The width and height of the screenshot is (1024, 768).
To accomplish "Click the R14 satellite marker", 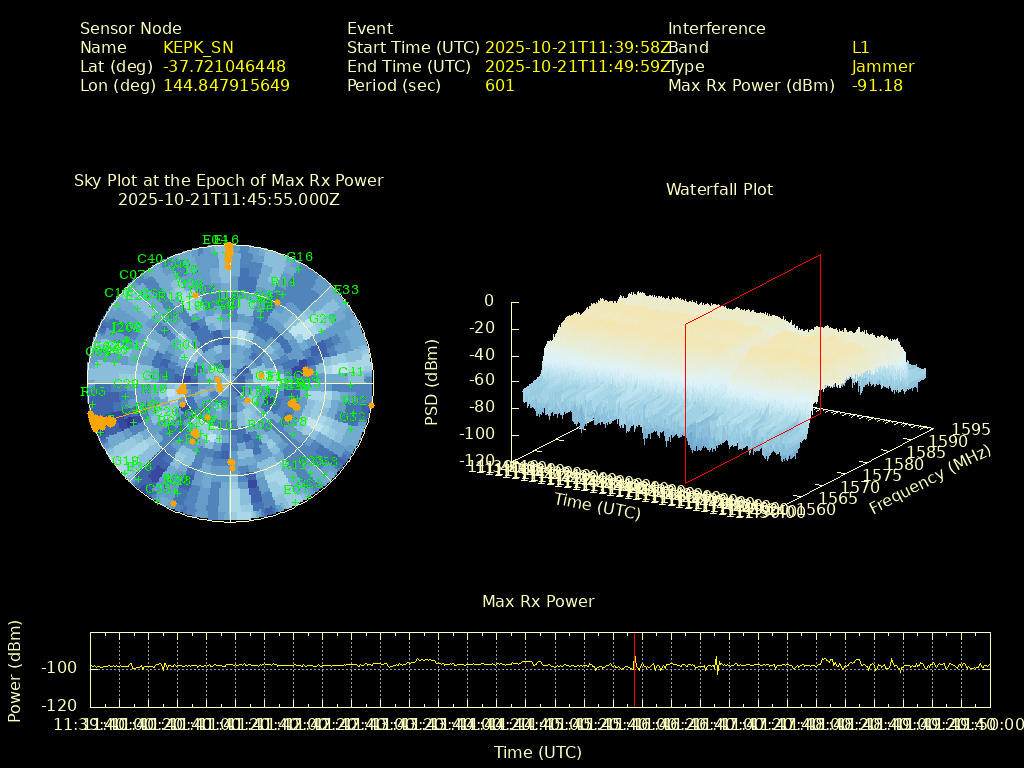I will pos(283,282).
